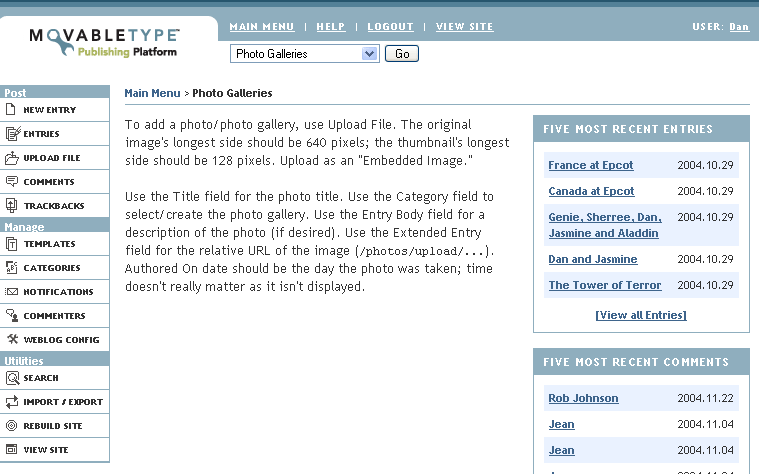Click the Trackbacks icon in sidebar

(12, 206)
